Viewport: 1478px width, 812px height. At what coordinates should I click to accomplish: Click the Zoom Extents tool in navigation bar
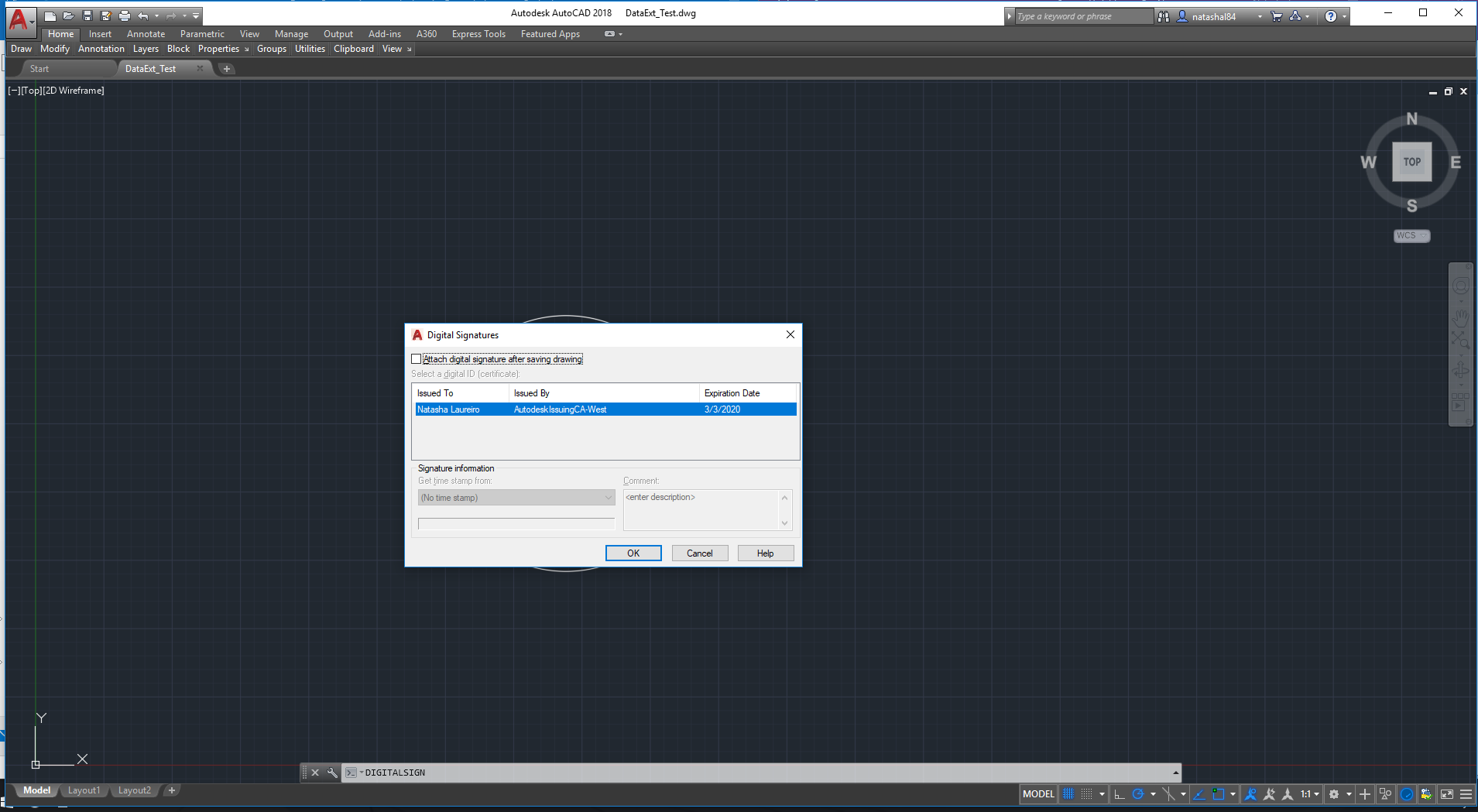1460,341
